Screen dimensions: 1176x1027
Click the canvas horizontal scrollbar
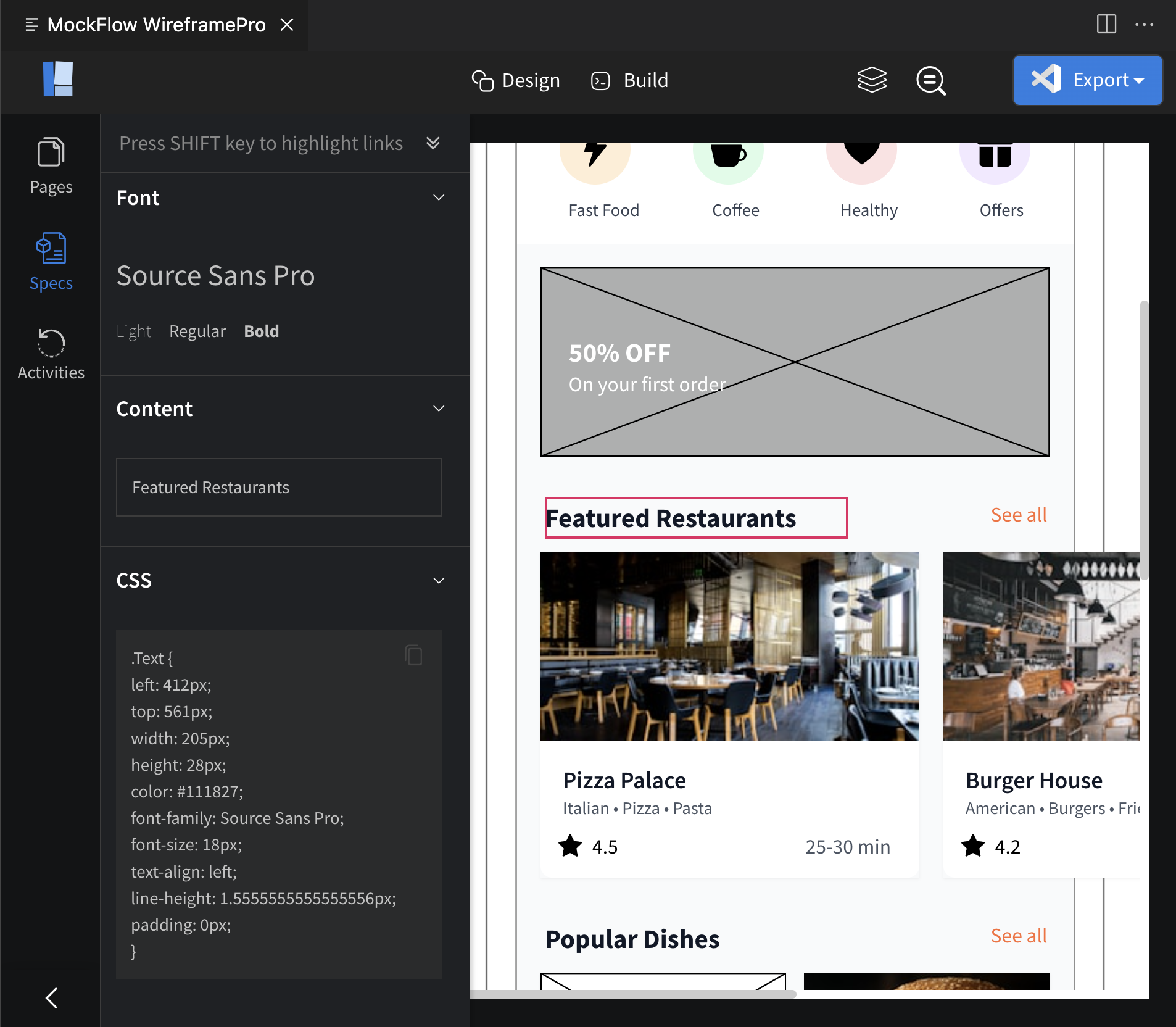[x=634, y=994]
